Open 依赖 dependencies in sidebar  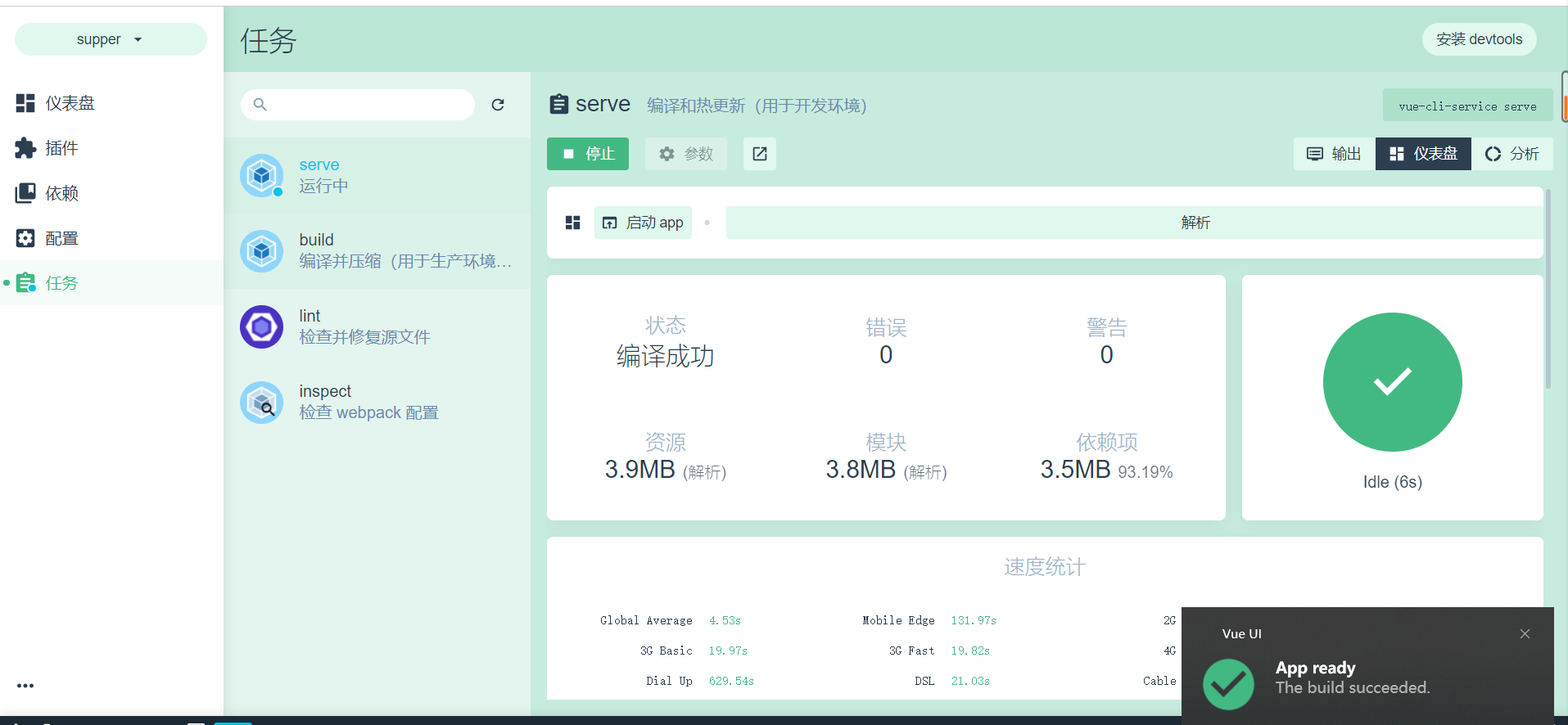click(x=61, y=193)
